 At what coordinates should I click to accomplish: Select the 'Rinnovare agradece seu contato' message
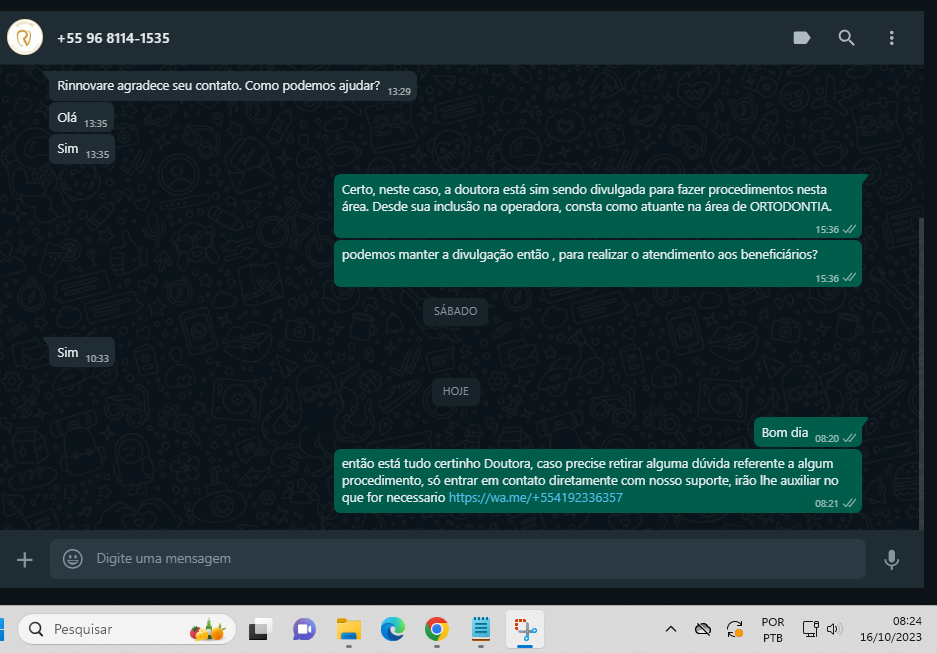coord(233,86)
